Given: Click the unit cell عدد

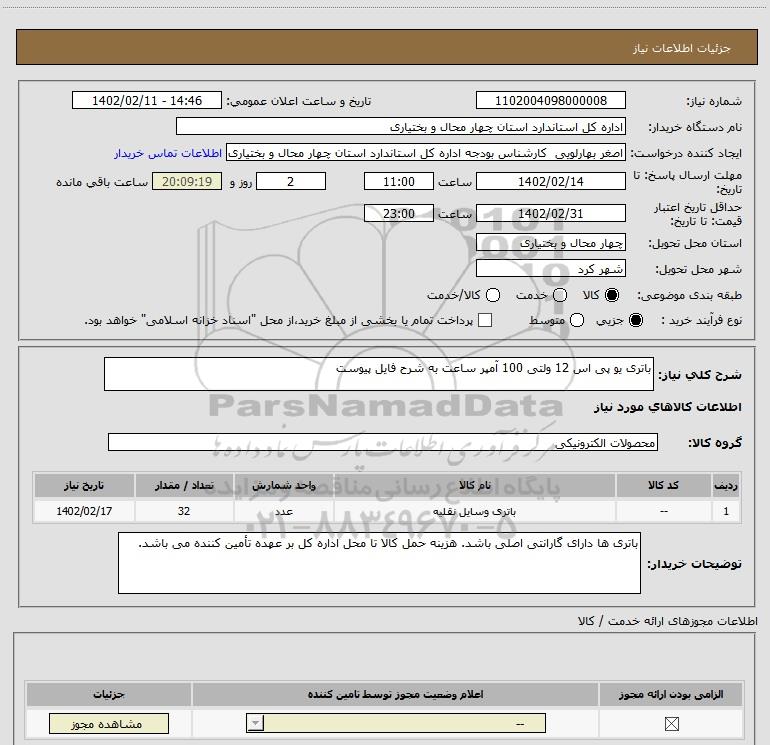Looking at the screenshot, I should coord(283,511).
